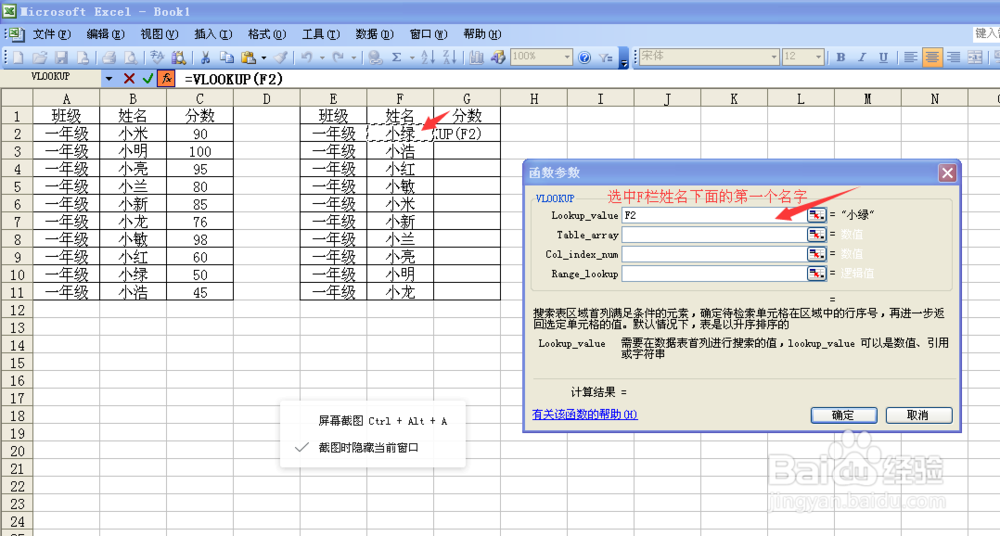This screenshot has height=536, width=1000.
Task: Open the font size 12 dropdown
Action: (x=819, y=57)
